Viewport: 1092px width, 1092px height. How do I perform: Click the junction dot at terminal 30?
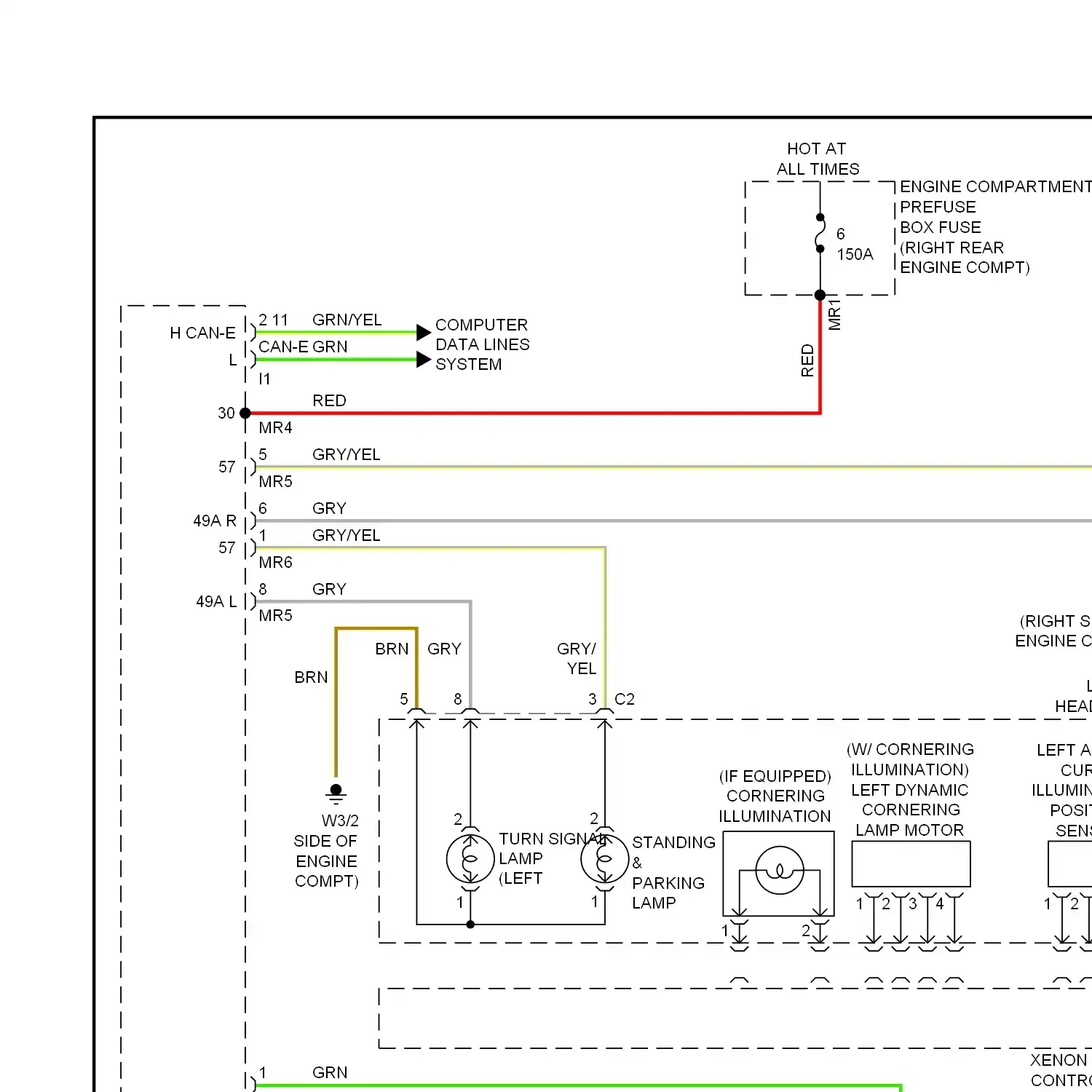coord(245,414)
